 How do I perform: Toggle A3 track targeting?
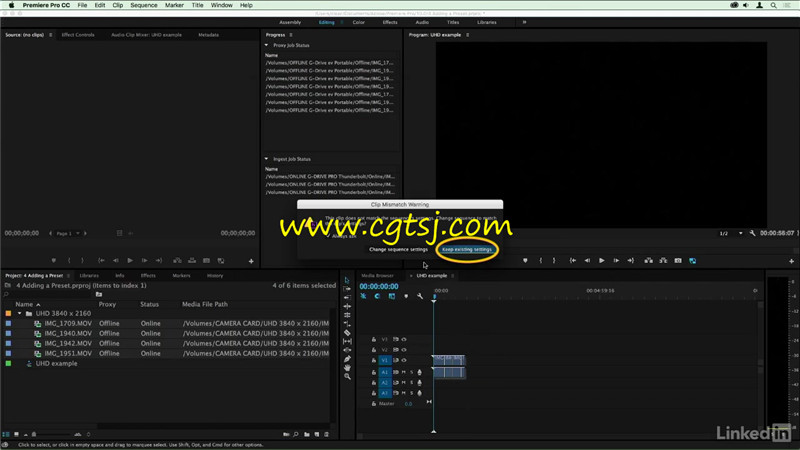[385, 393]
